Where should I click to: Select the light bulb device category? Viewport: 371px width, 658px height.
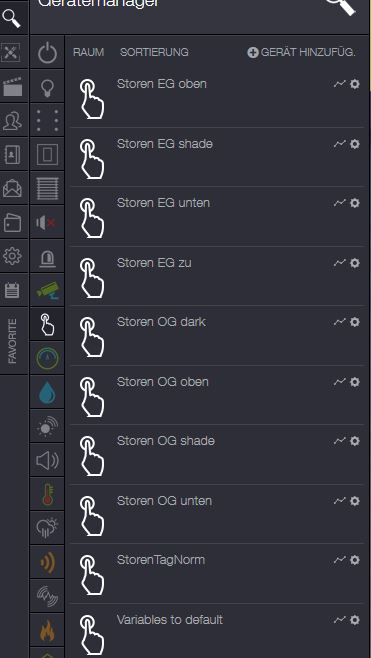click(x=47, y=87)
